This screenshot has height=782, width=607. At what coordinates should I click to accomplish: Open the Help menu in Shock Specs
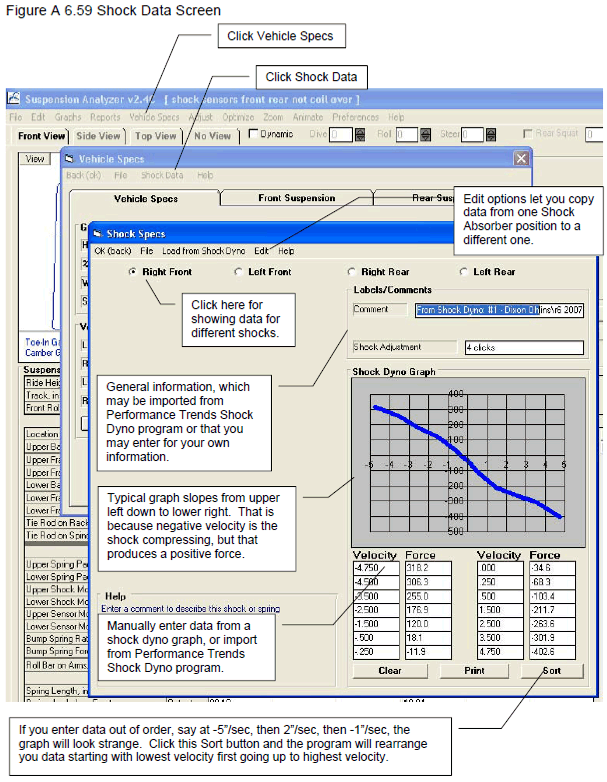(286, 251)
